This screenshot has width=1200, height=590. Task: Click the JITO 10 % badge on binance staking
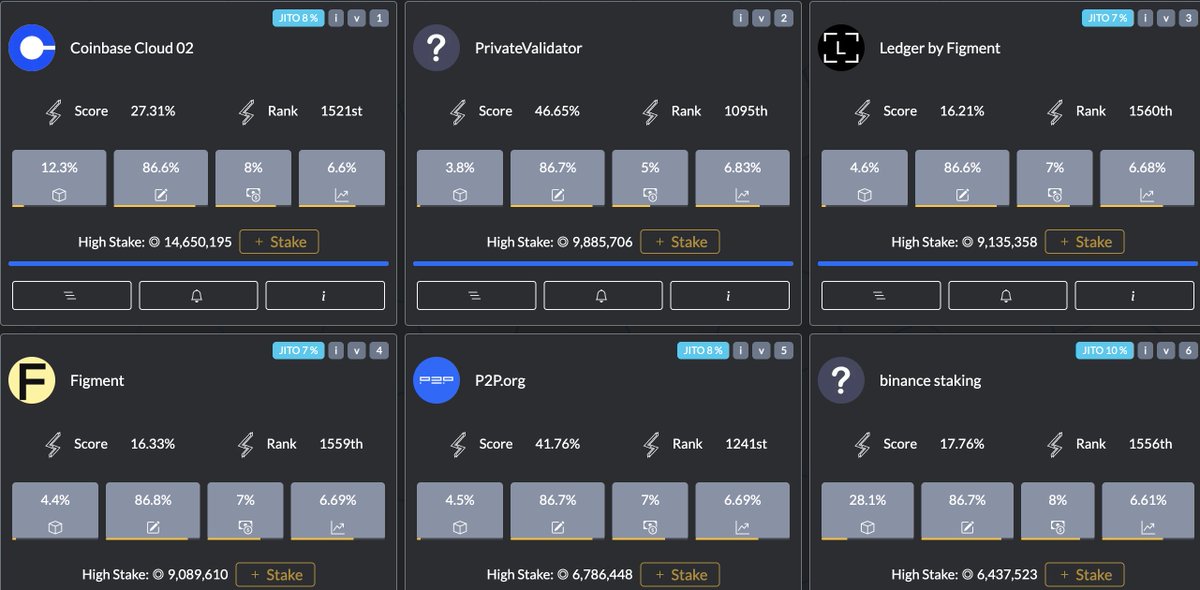[x=1104, y=350]
